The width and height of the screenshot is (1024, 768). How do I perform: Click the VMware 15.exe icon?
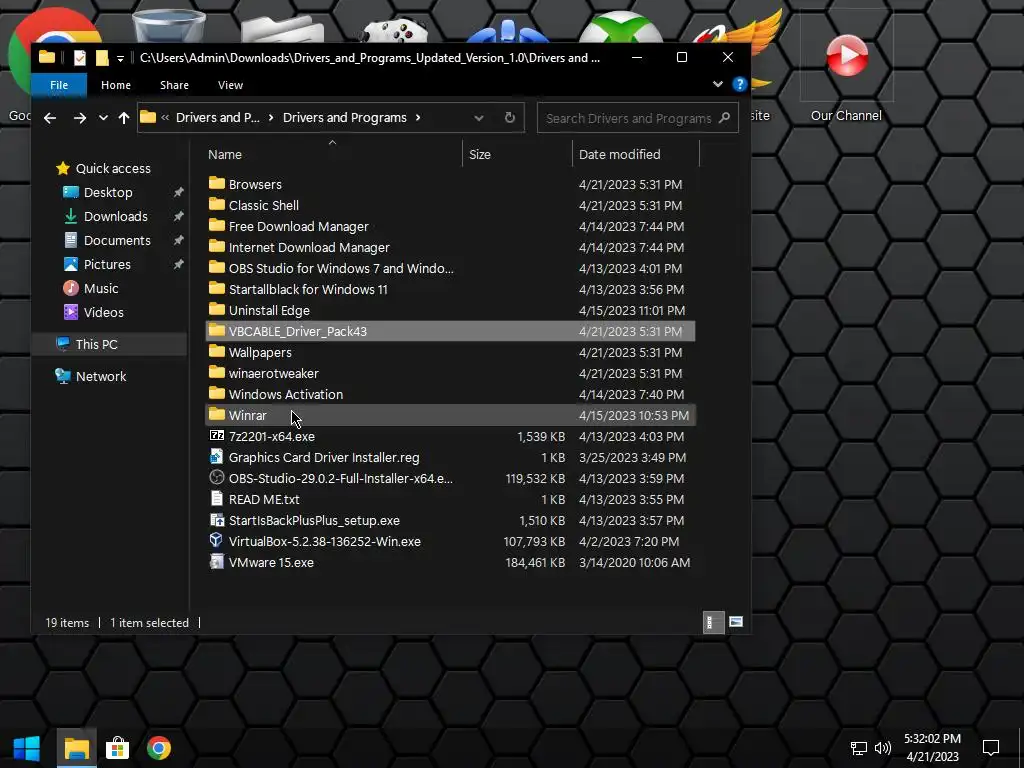pyautogui.click(x=217, y=562)
